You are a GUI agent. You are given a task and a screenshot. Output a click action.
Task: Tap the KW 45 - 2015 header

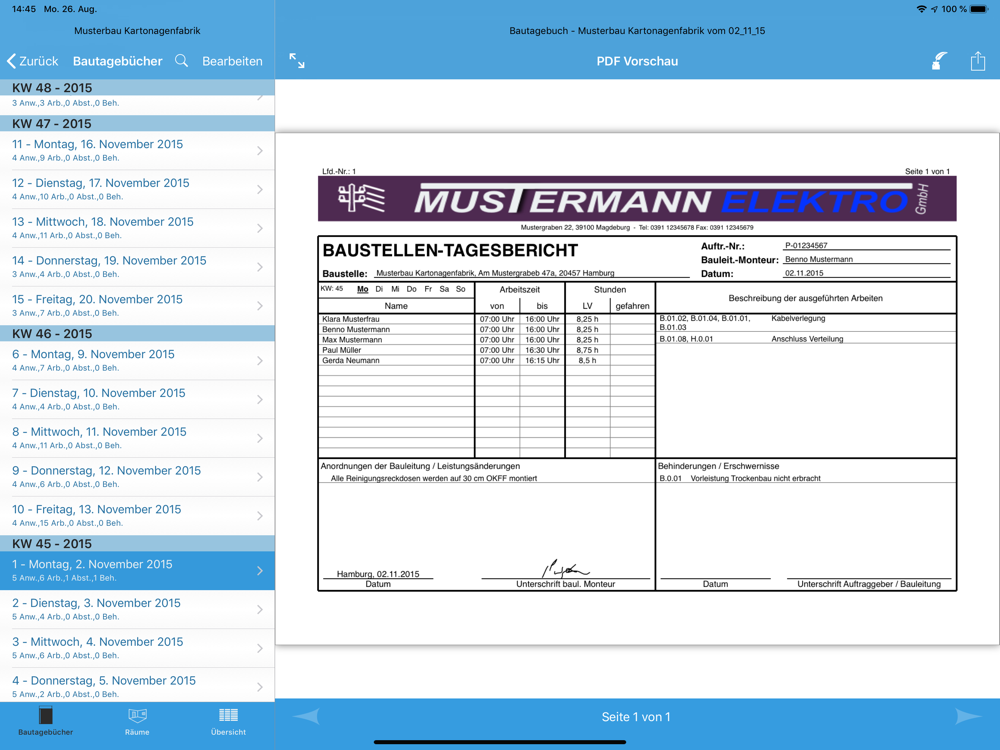coord(137,543)
